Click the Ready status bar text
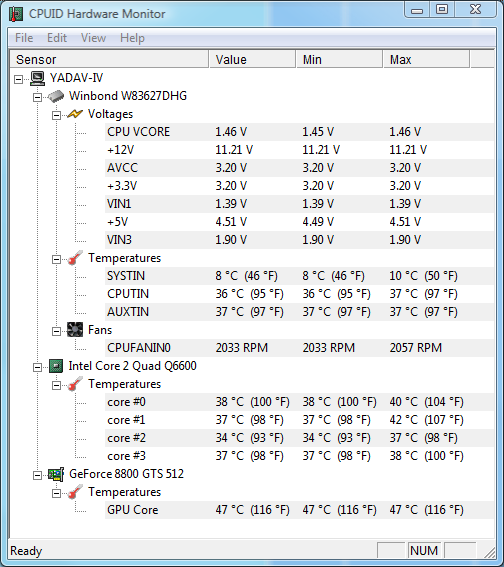This screenshot has width=504, height=567. point(26,551)
